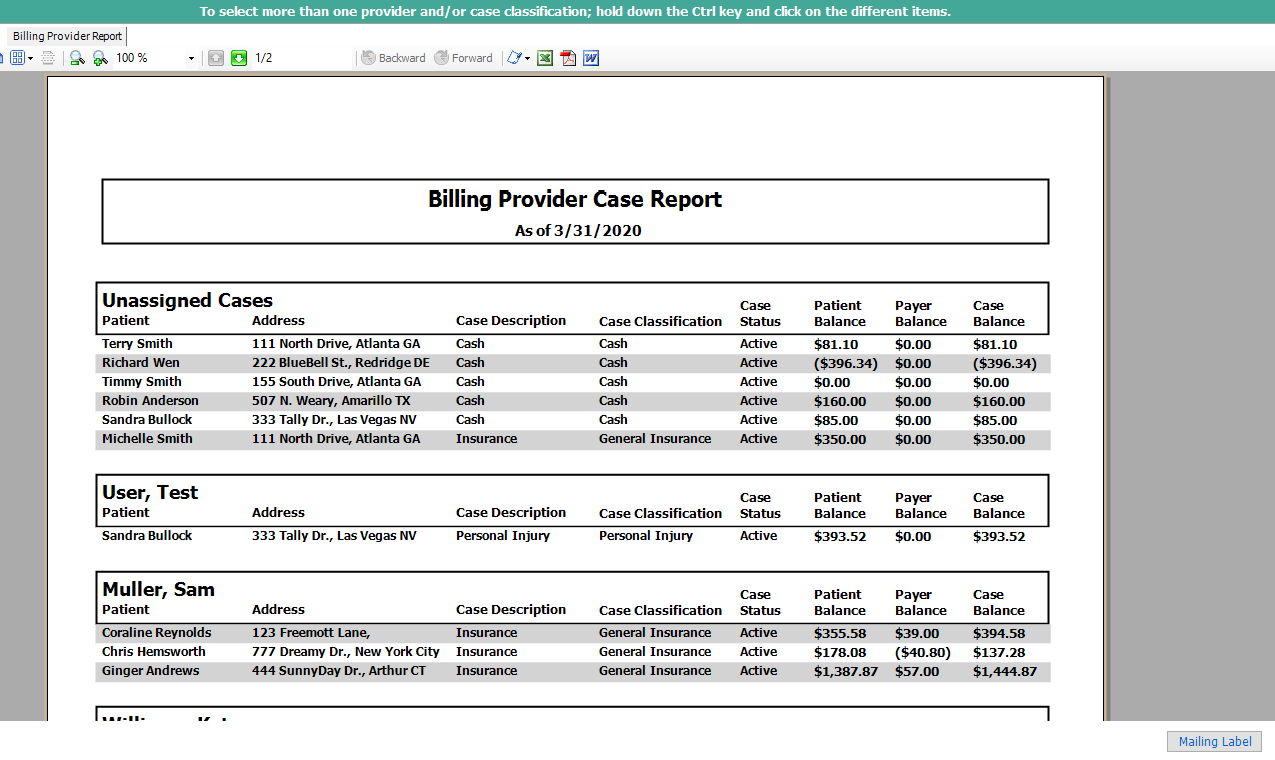The height and width of the screenshot is (760, 1275).
Task: Click the annotation pen tool icon
Action: [514, 58]
